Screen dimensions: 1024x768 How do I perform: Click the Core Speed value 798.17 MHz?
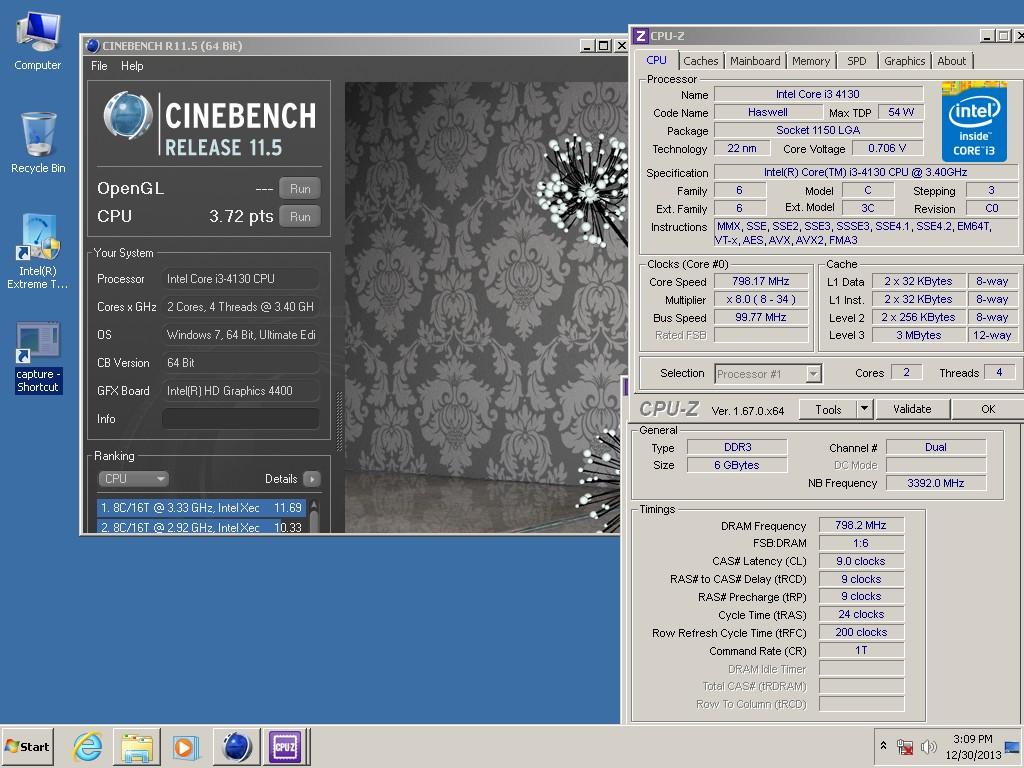pyautogui.click(x=761, y=281)
